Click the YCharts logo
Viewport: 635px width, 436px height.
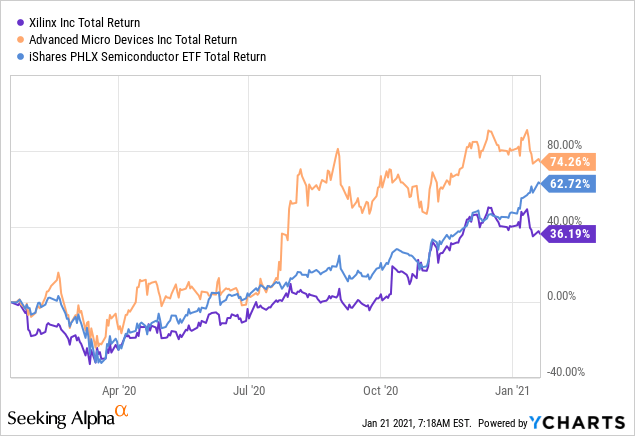tap(577, 423)
